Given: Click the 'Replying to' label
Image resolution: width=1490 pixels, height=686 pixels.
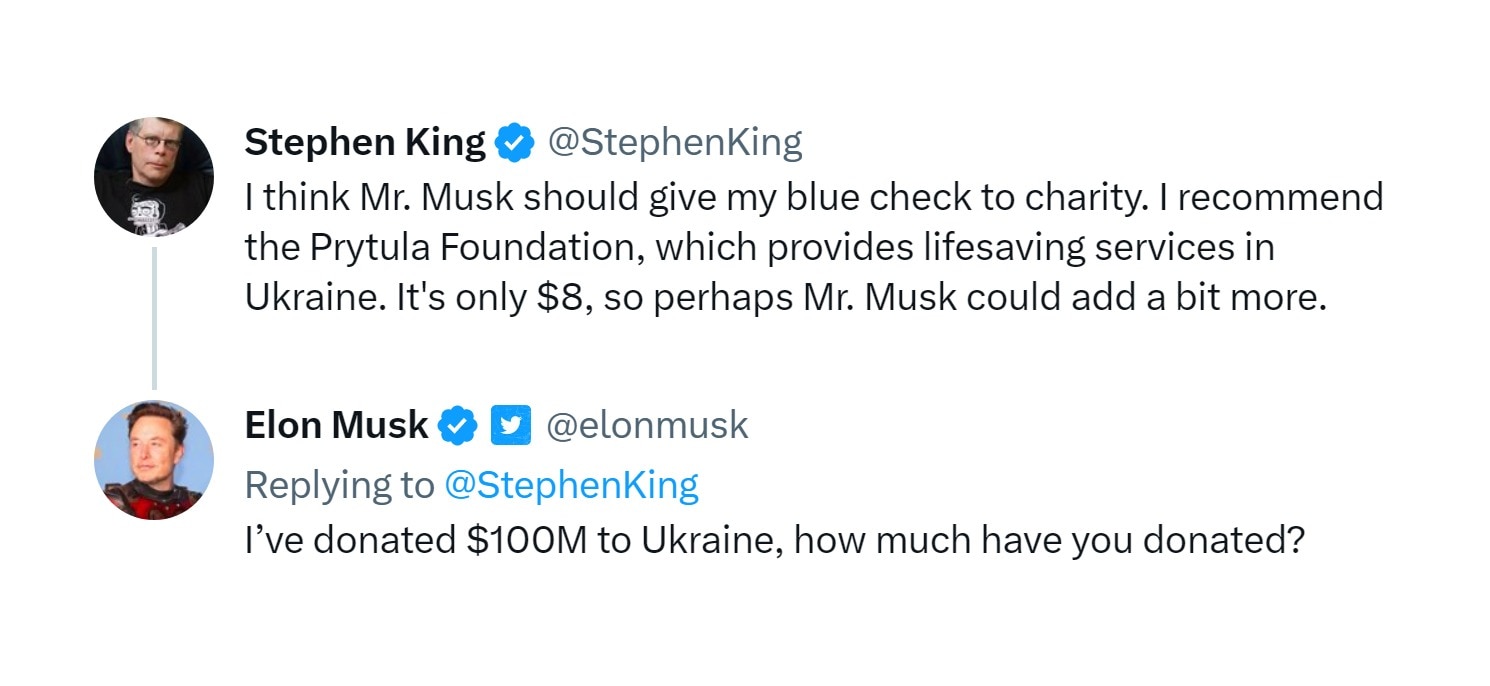Looking at the screenshot, I should [339, 484].
